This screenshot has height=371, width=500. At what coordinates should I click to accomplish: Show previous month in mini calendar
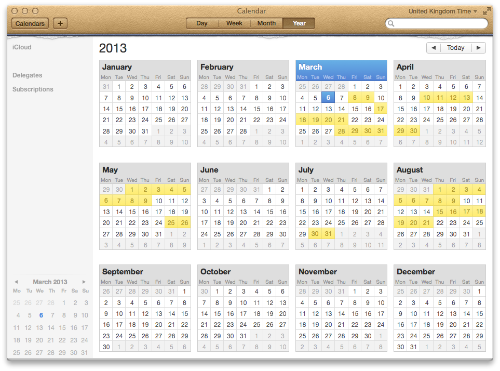pyautogui.click(x=16, y=282)
